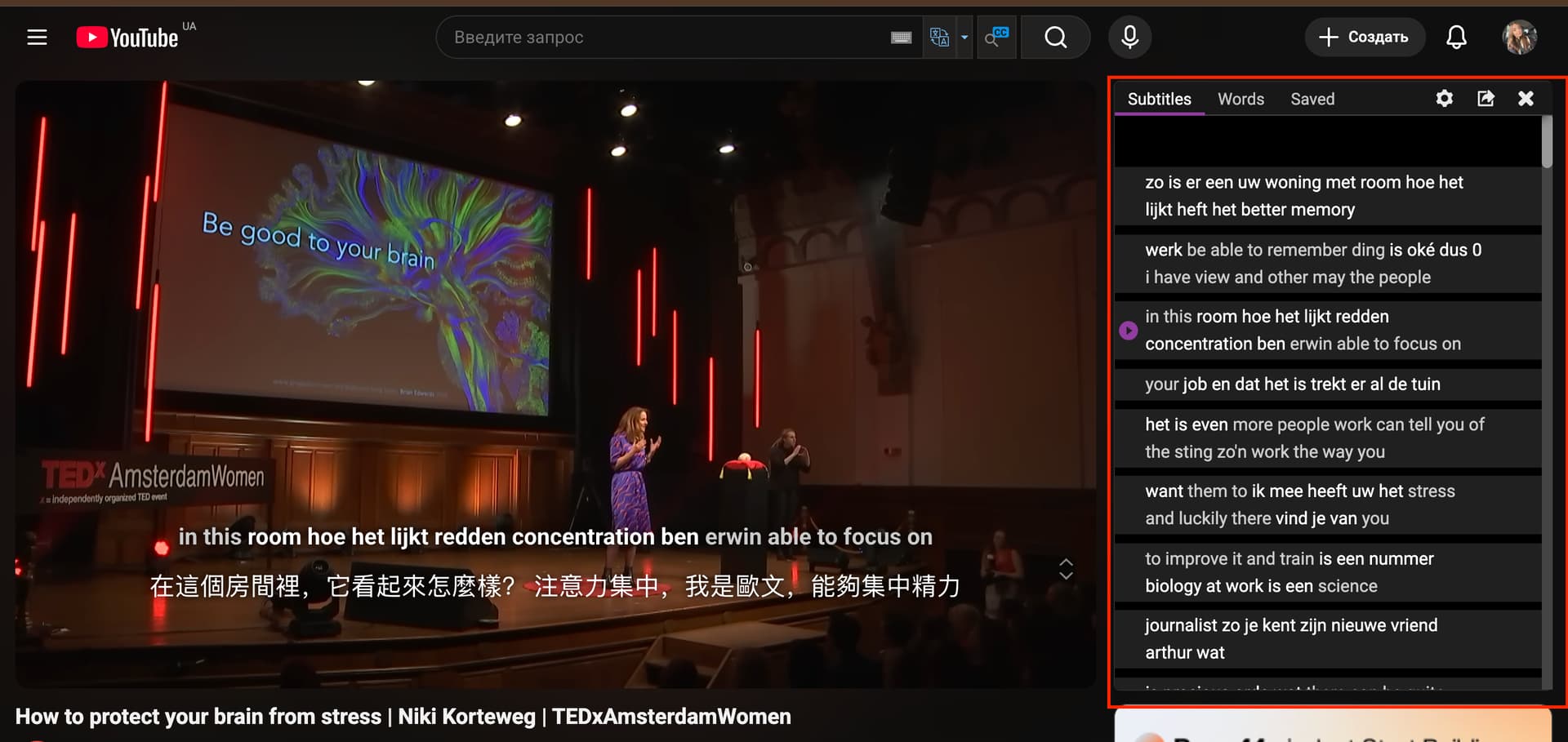Expand the translate language dropdown arrow
This screenshot has width=1568, height=742.
pos(964,38)
